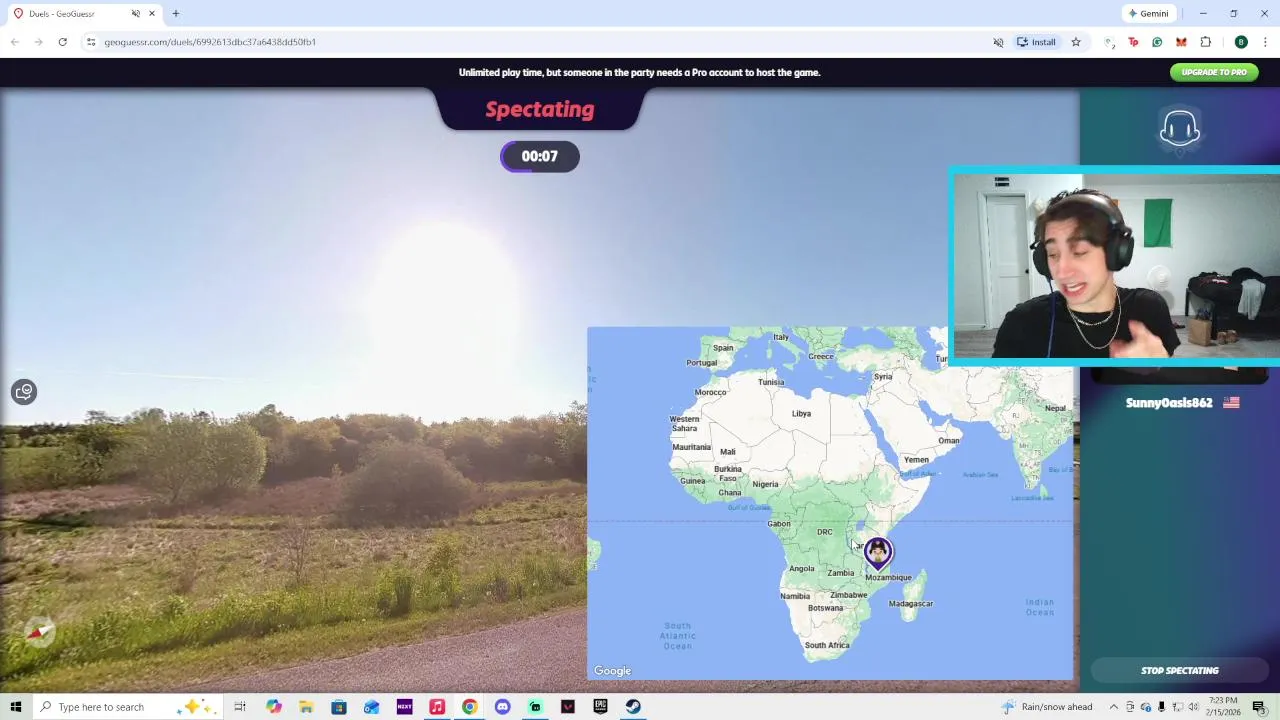1280x720 pixels.
Task: Toggle the site sound muted icon in address bar
Action: [998, 42]
